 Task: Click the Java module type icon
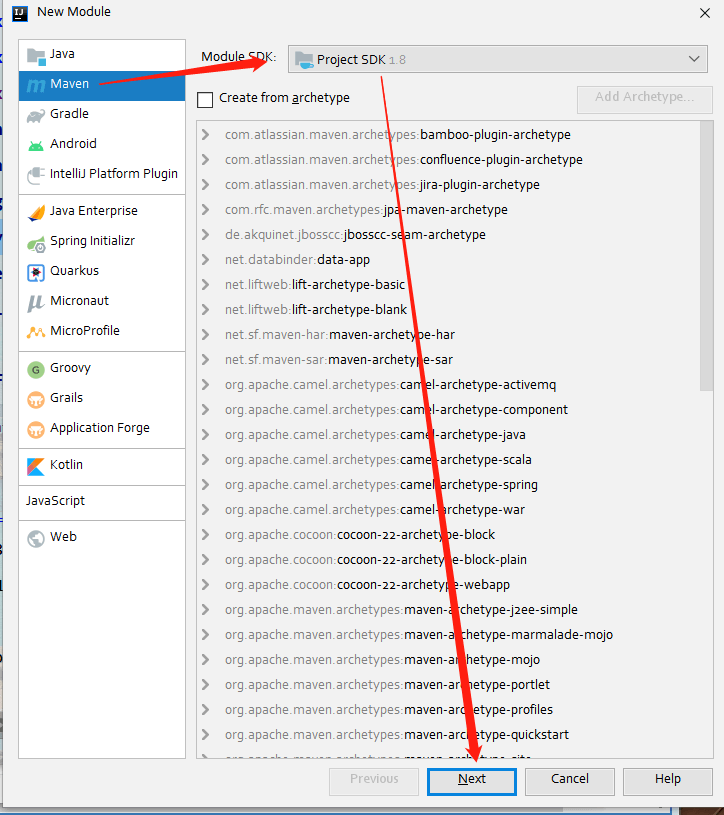pos(36,56)
